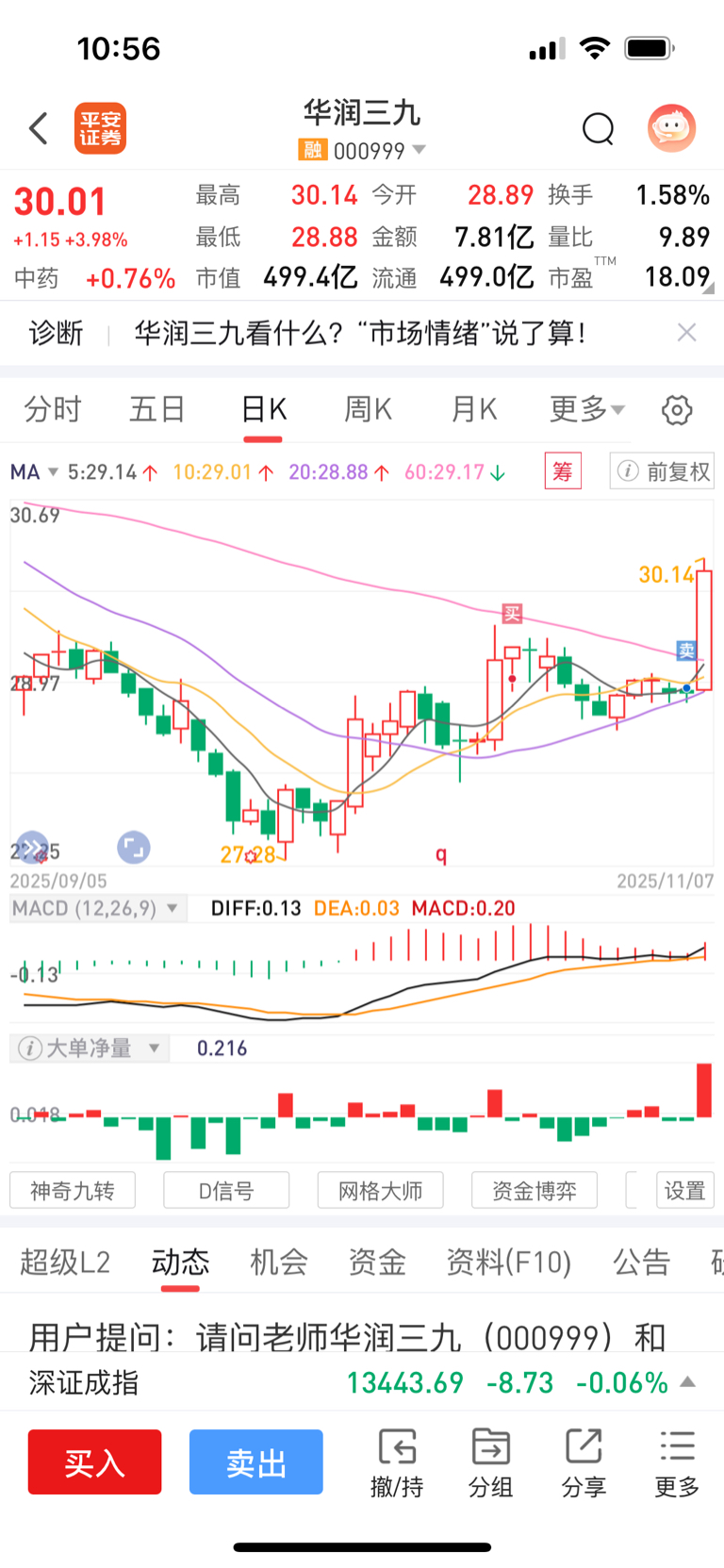
Task: Toggle the 前复权 adjustment button
Action: (x=663, y=471)
